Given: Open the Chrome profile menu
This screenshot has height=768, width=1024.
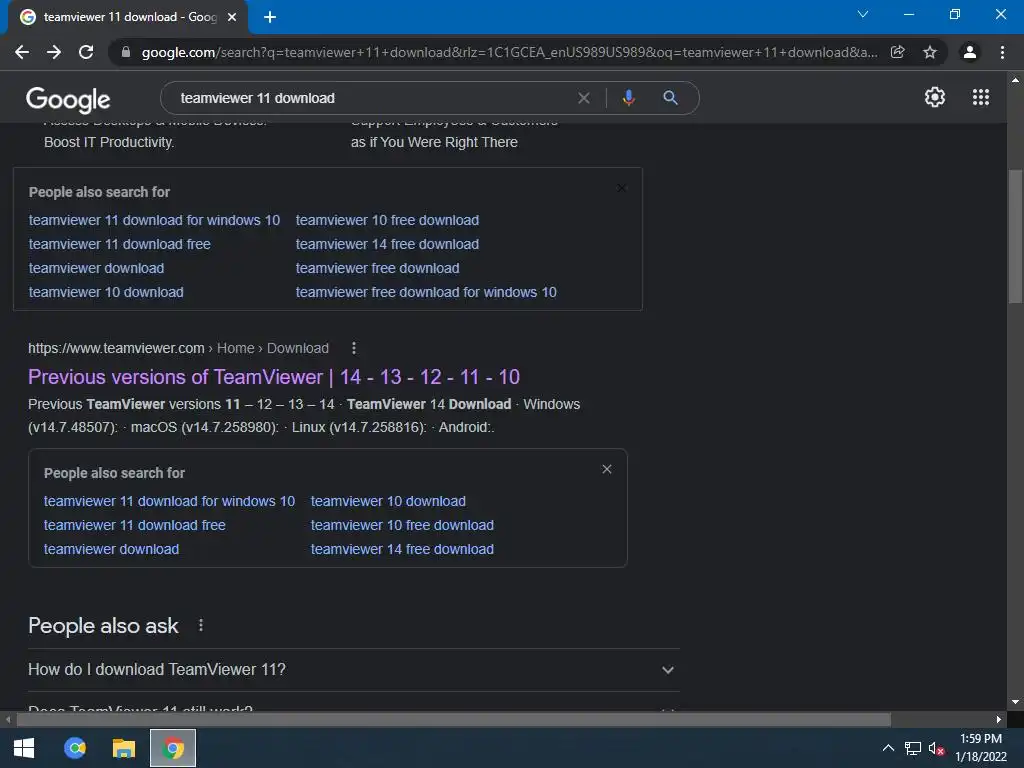Looking at the screenshot, I should tap(970, 52).
